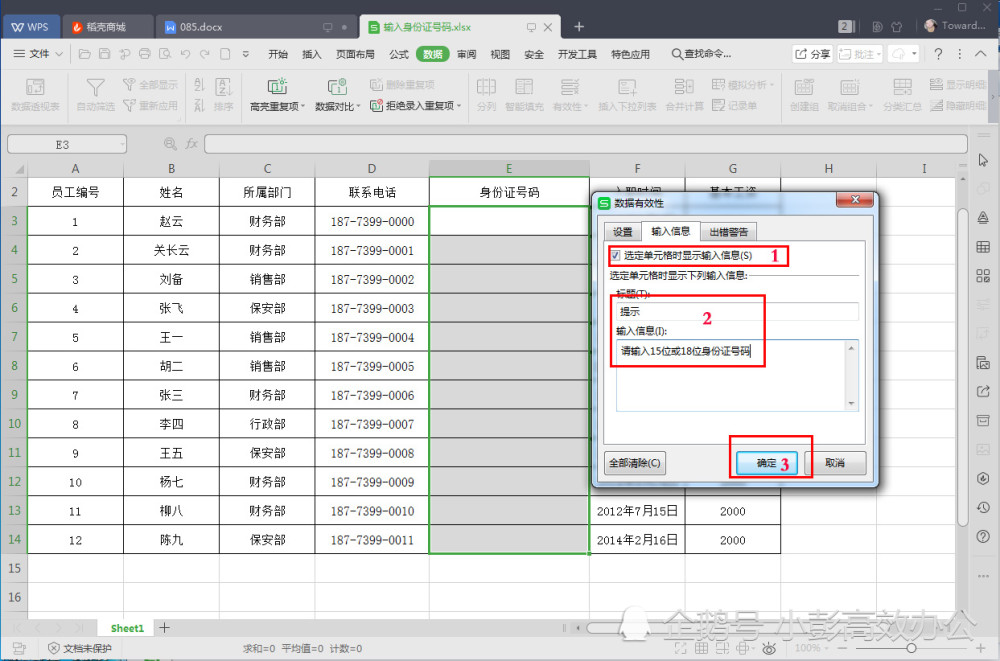
Task: Open the 分类汇总 subtotal tool
Action: [x=902, y=94]
